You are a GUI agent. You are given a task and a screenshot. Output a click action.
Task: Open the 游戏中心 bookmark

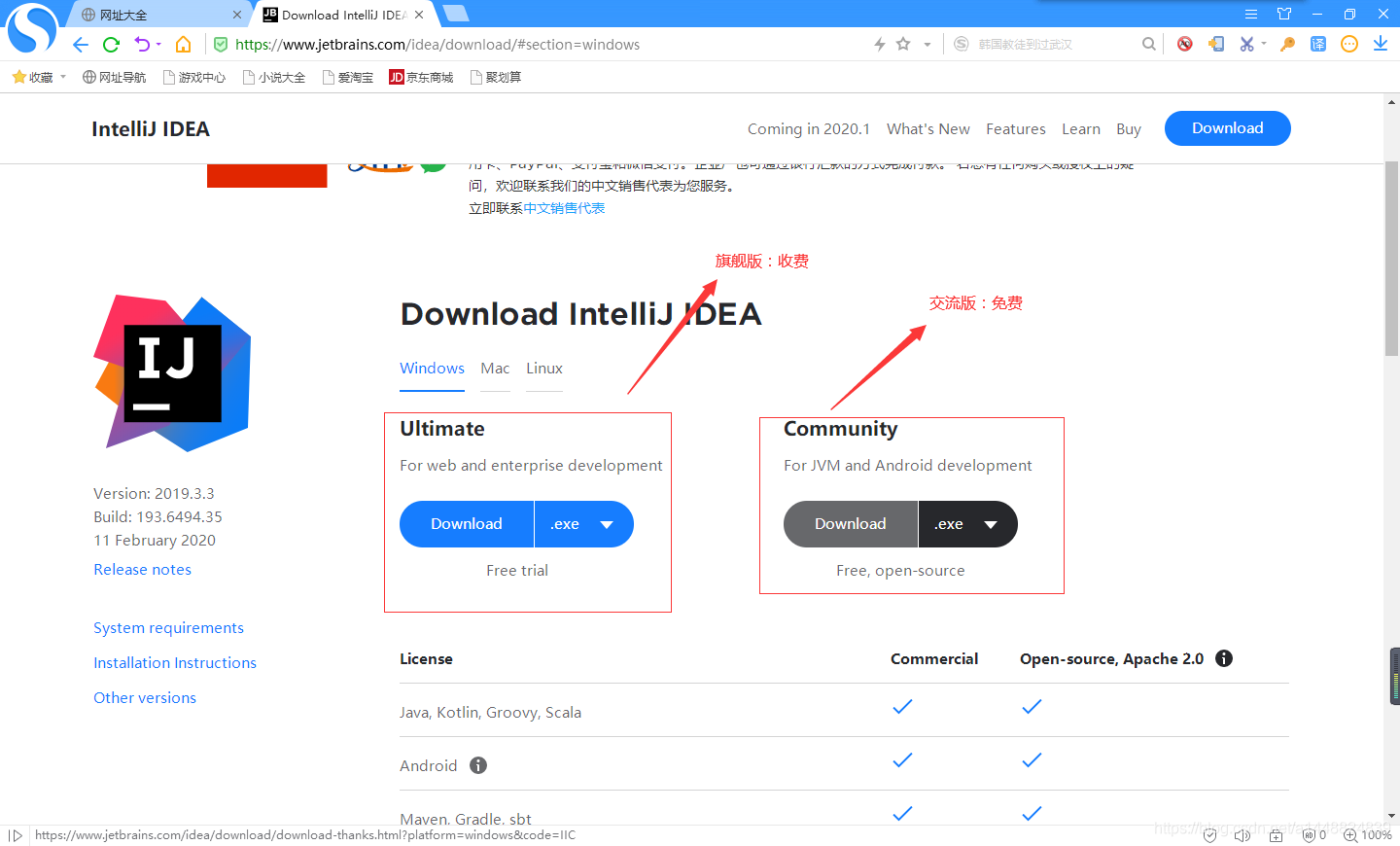193,77
